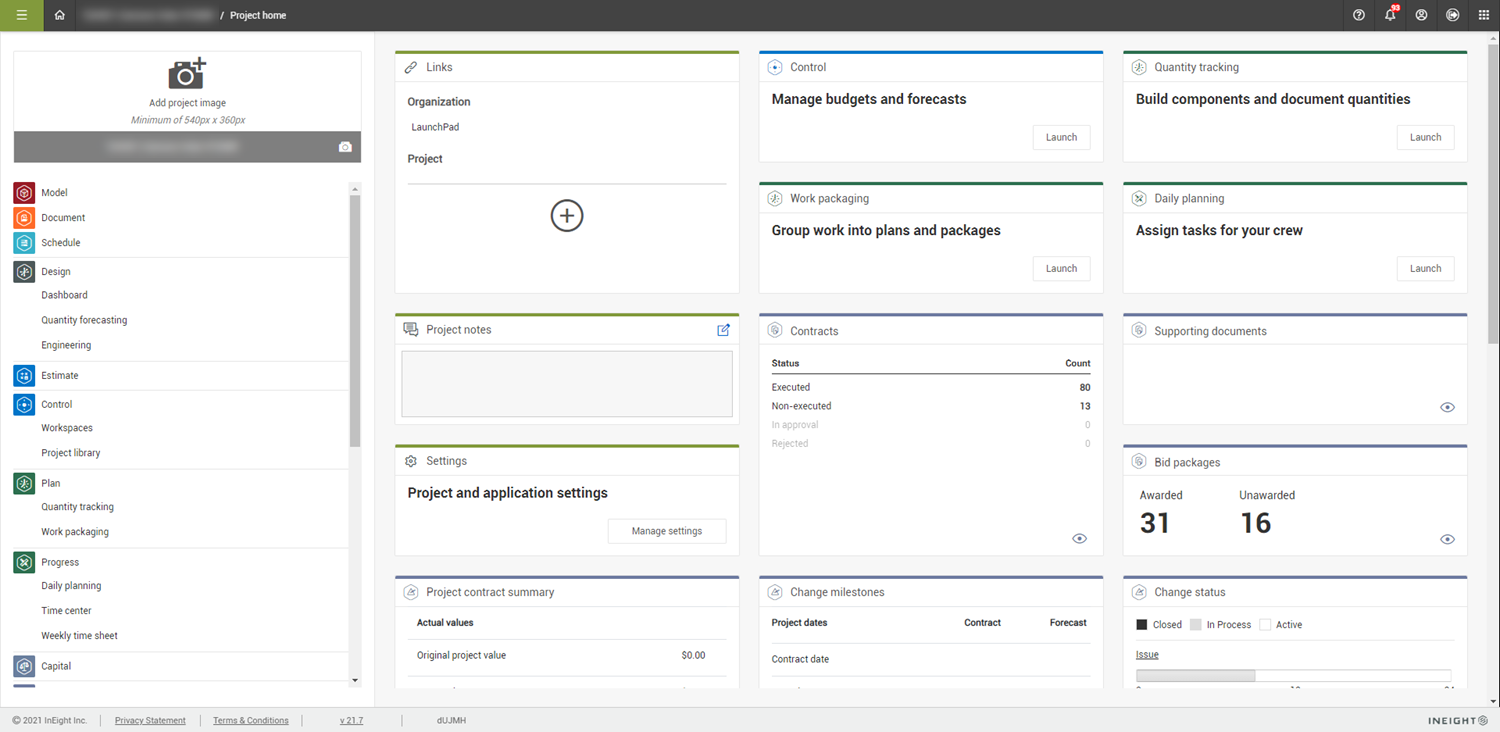Open the help question mark icon

click(1358, 15)
